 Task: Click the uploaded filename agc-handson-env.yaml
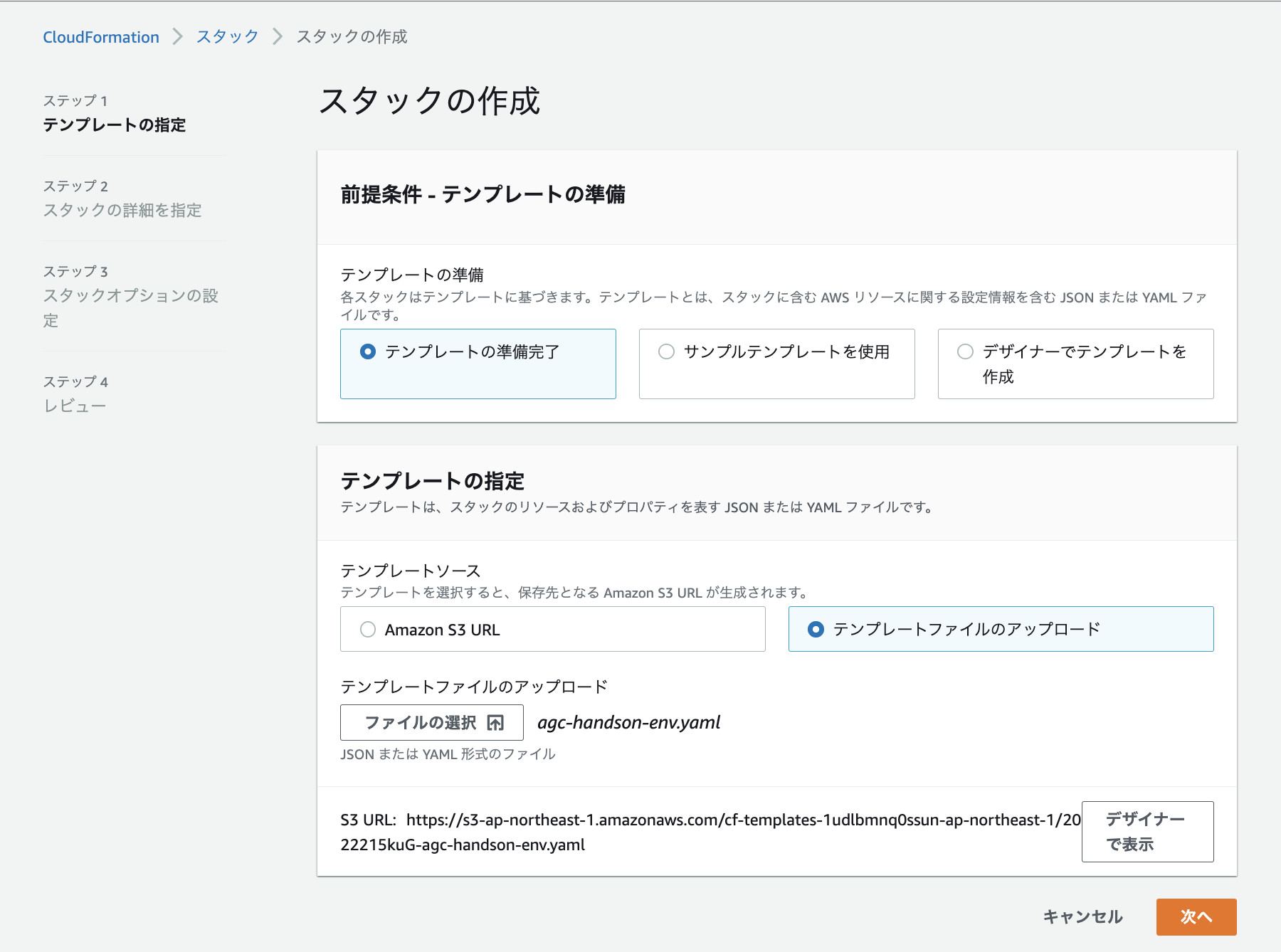[629, 723]
